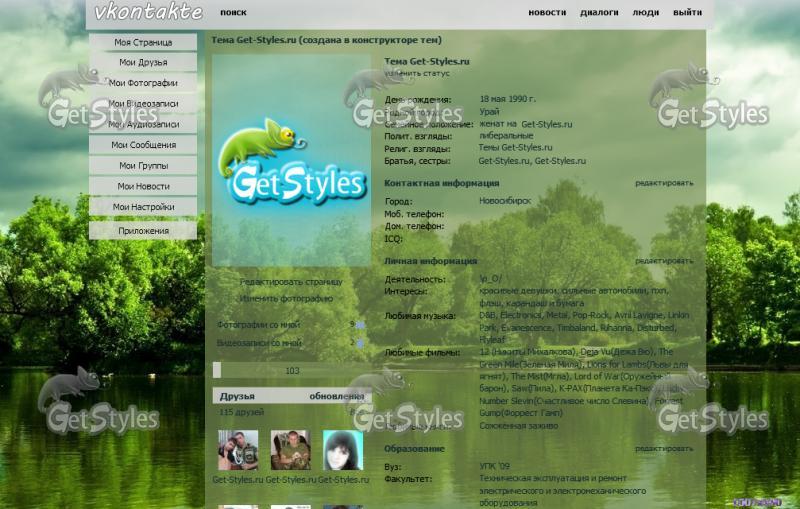Open Мои Настройки page
Image resolution: width=800 pixels, height=509 pixels.
pos(143,207)
